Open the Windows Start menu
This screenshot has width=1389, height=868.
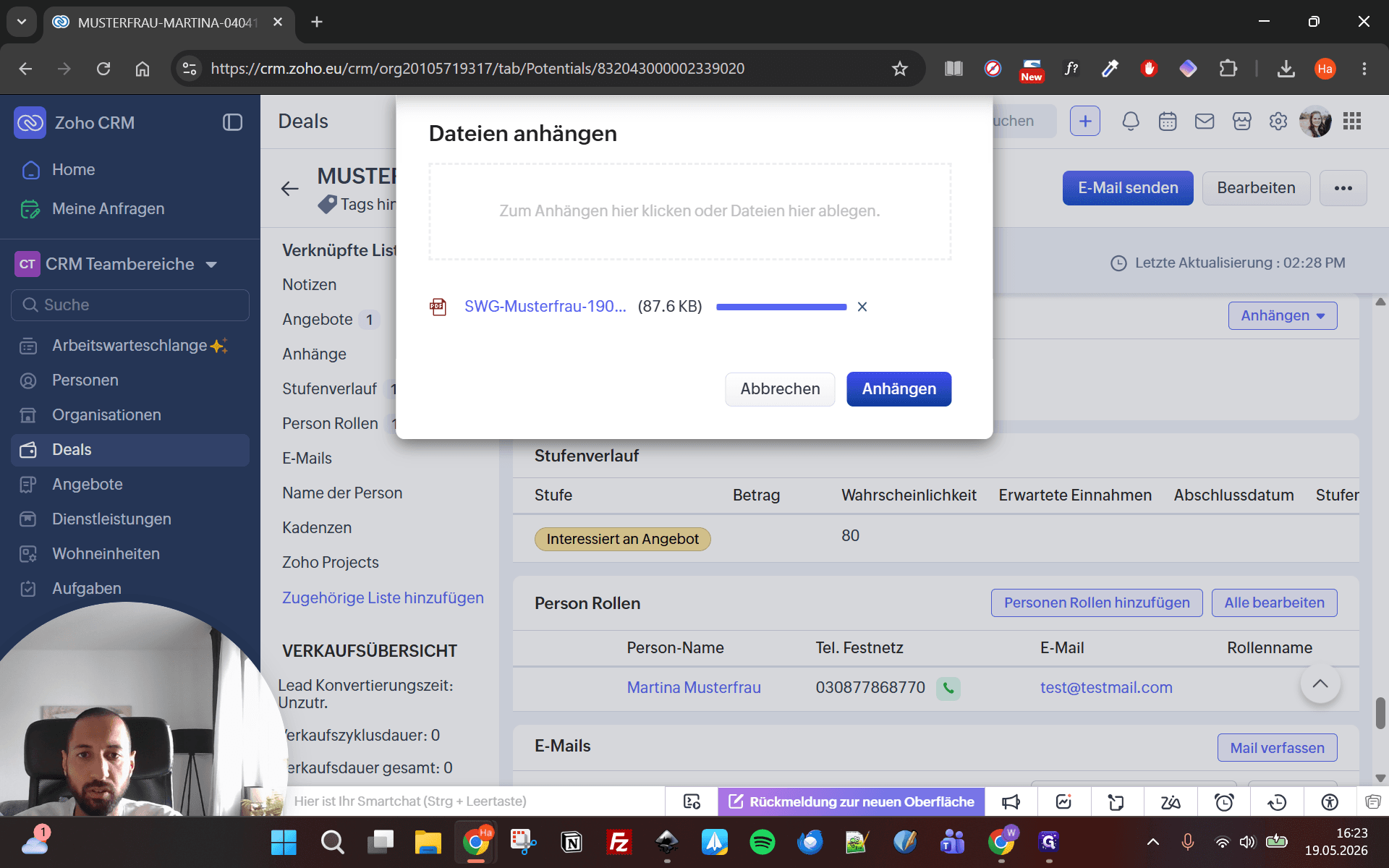[284, 842]
